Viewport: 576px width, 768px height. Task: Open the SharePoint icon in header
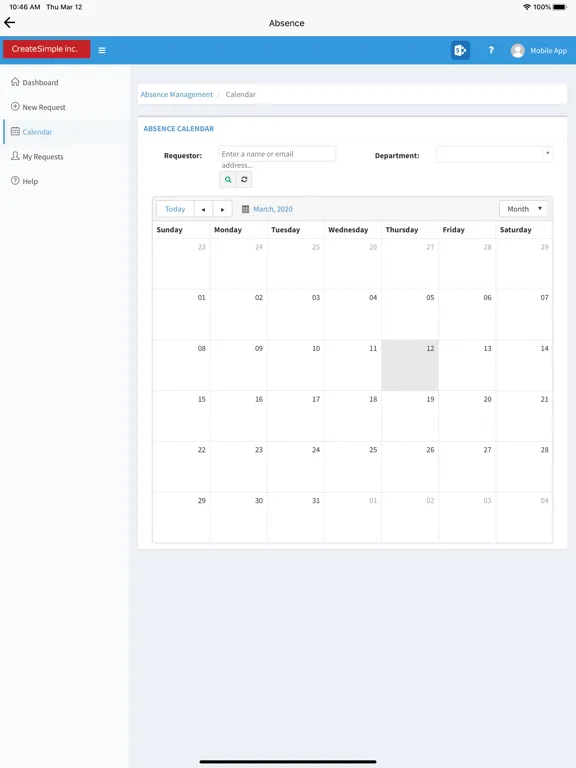[x=460, y=50]
